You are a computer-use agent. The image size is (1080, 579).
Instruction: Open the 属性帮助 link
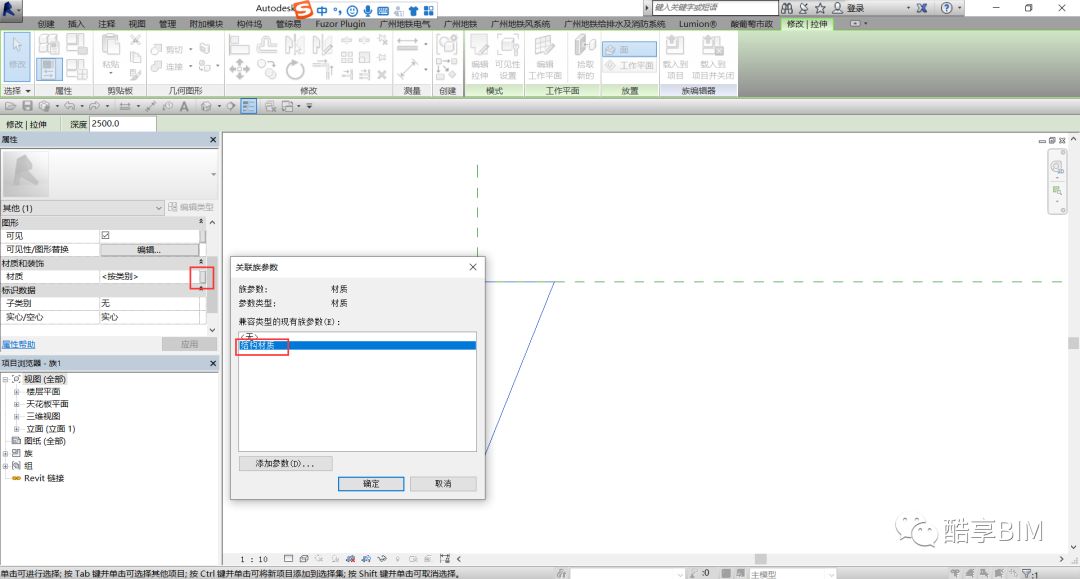19,344
